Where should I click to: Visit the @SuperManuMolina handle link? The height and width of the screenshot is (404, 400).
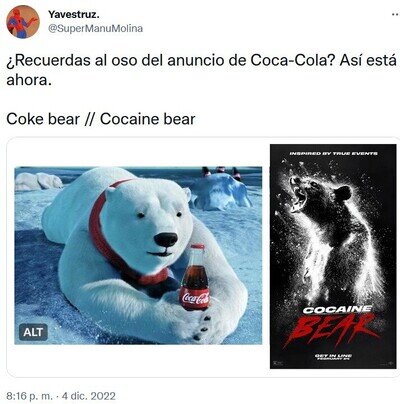pyautogui.click(x=95, y=28)
